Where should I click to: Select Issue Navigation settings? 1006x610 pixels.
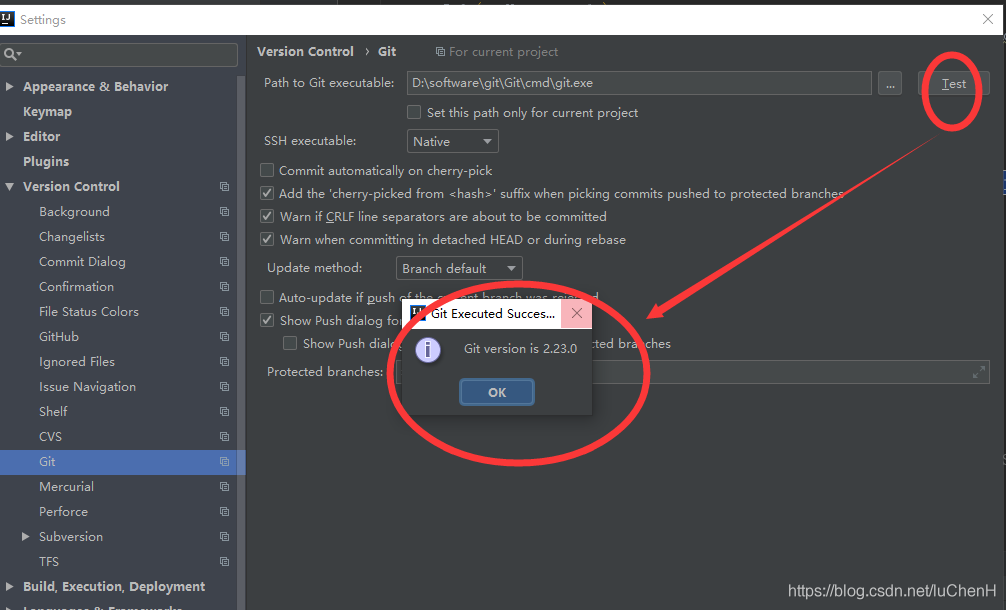coord(87,387)
